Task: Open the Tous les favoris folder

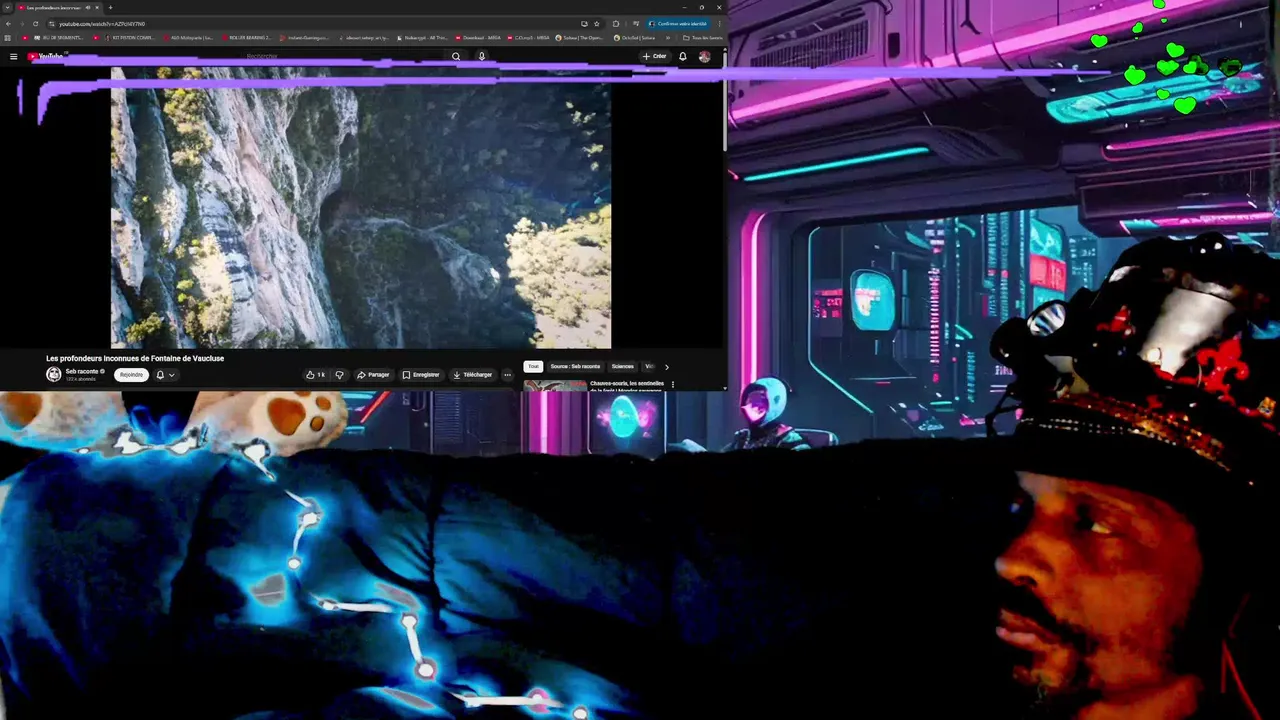Action: click(x=702, y=38)
